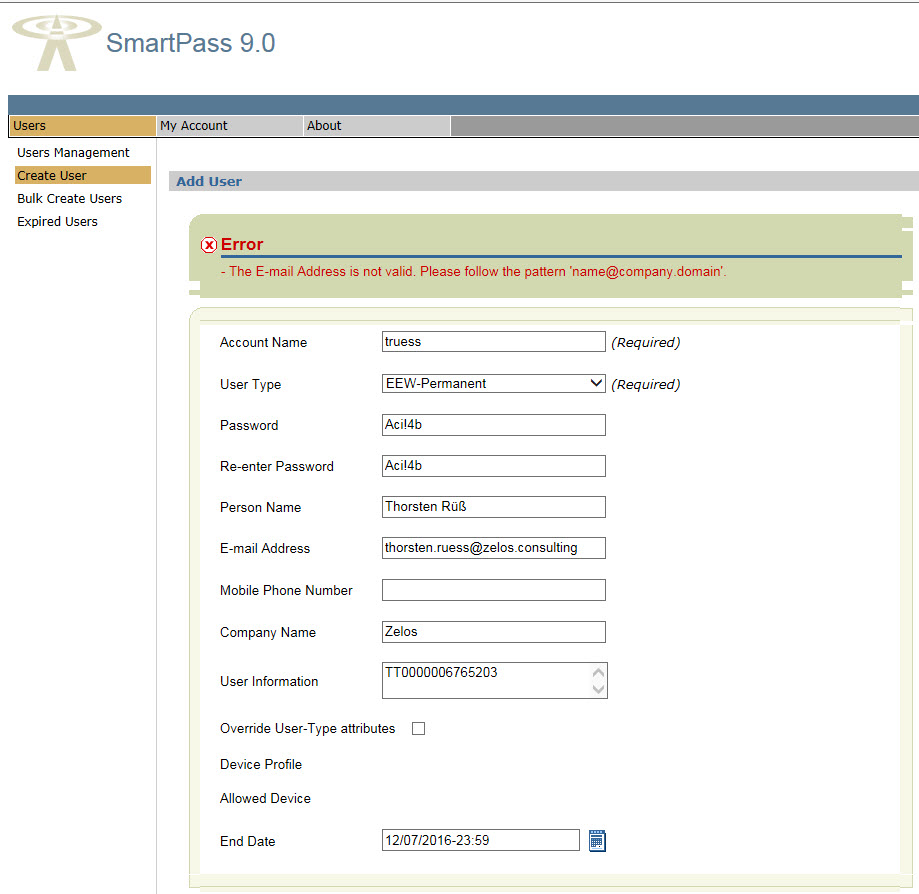
Task: Open the Users tab
Action: pos(82,126)
